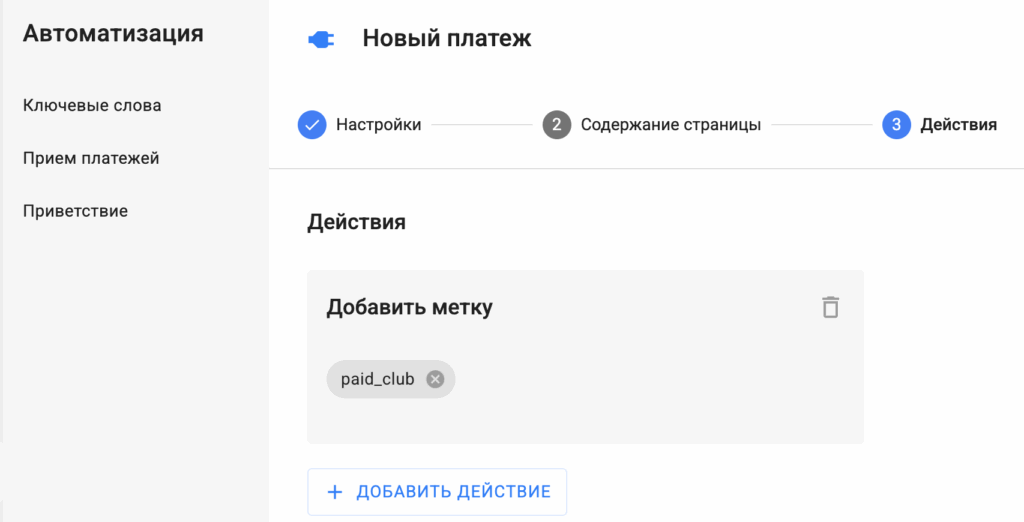Delete the Добавить метку action with trash icon
The image size is (1024, 522).
coord(830,307)
